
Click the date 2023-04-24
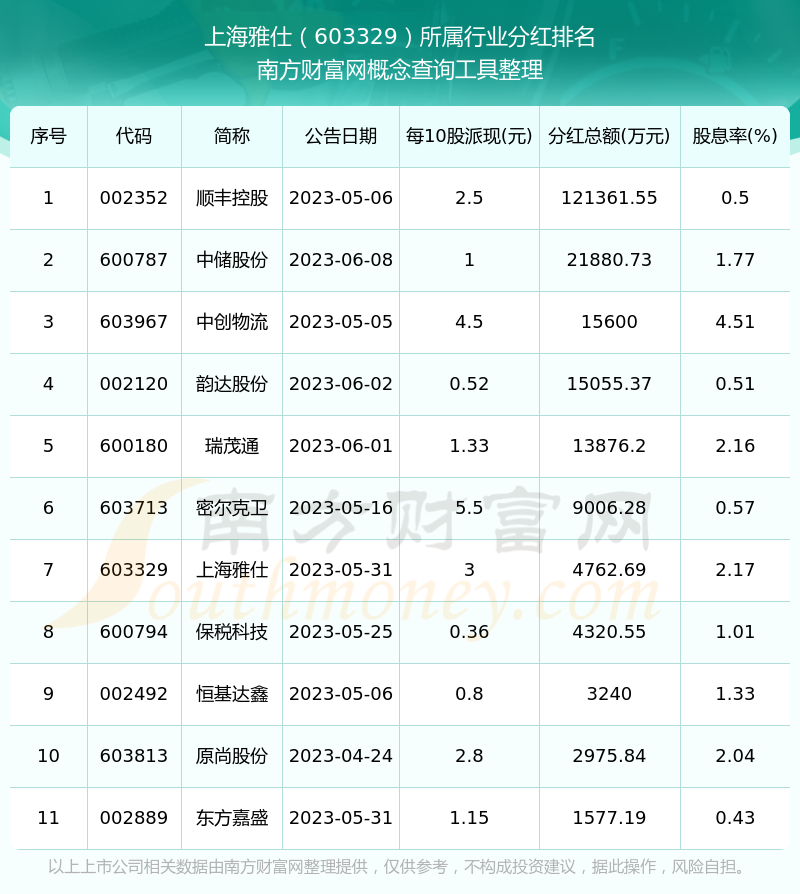point(341,756)
